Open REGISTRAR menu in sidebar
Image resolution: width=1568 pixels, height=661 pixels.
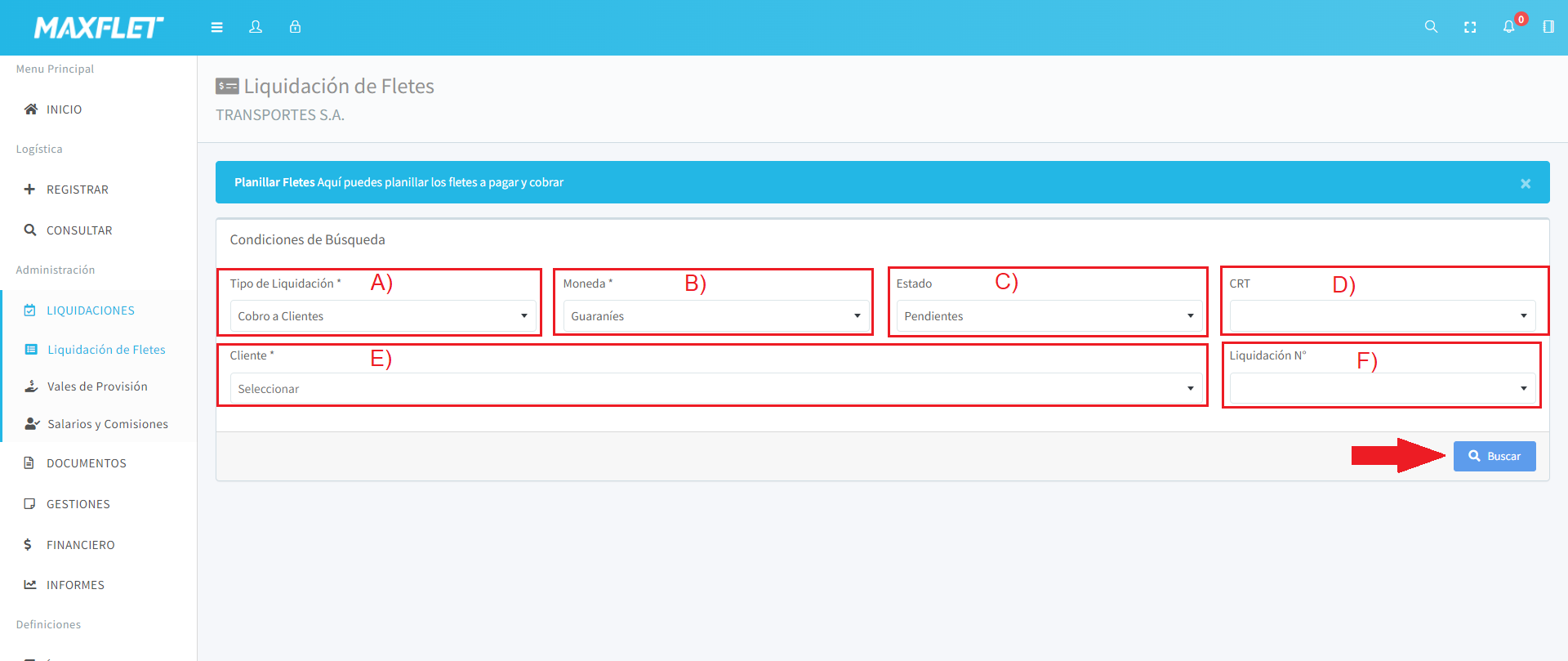click(x=77, y=190)
